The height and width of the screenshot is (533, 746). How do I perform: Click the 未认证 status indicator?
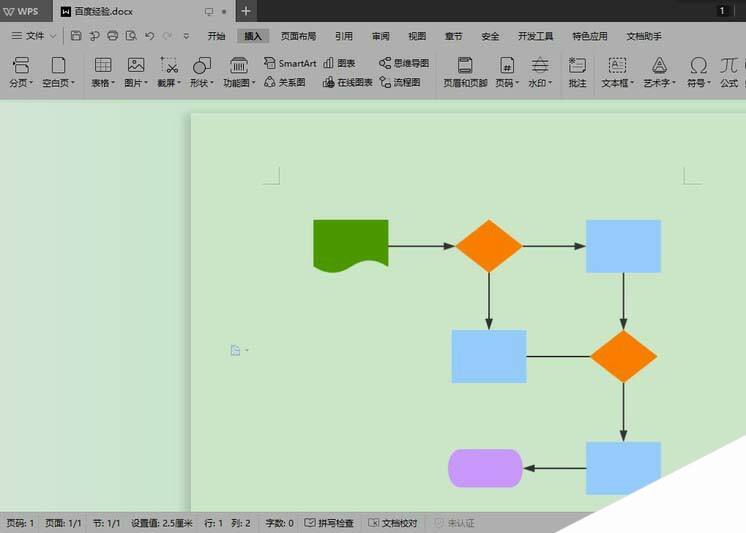point(454,523)
